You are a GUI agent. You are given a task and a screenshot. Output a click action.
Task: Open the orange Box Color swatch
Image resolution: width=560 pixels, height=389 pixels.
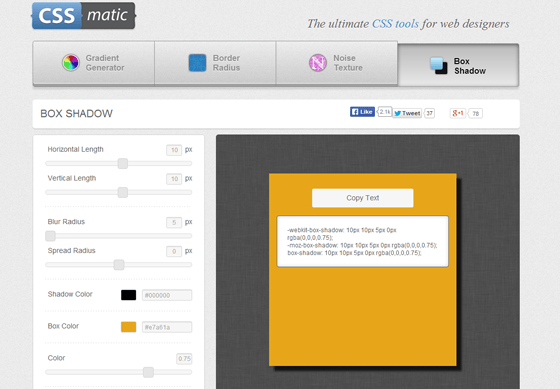pos(129,327)
